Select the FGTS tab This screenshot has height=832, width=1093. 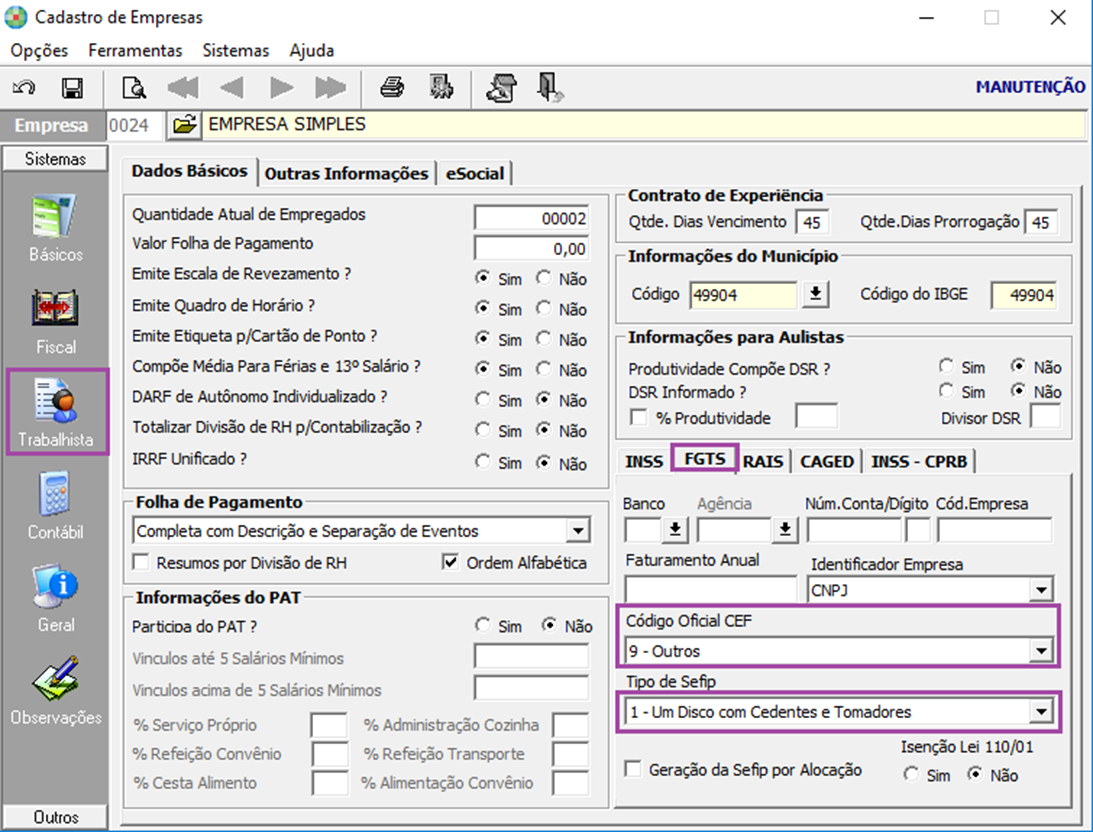[x=705, y=459]
